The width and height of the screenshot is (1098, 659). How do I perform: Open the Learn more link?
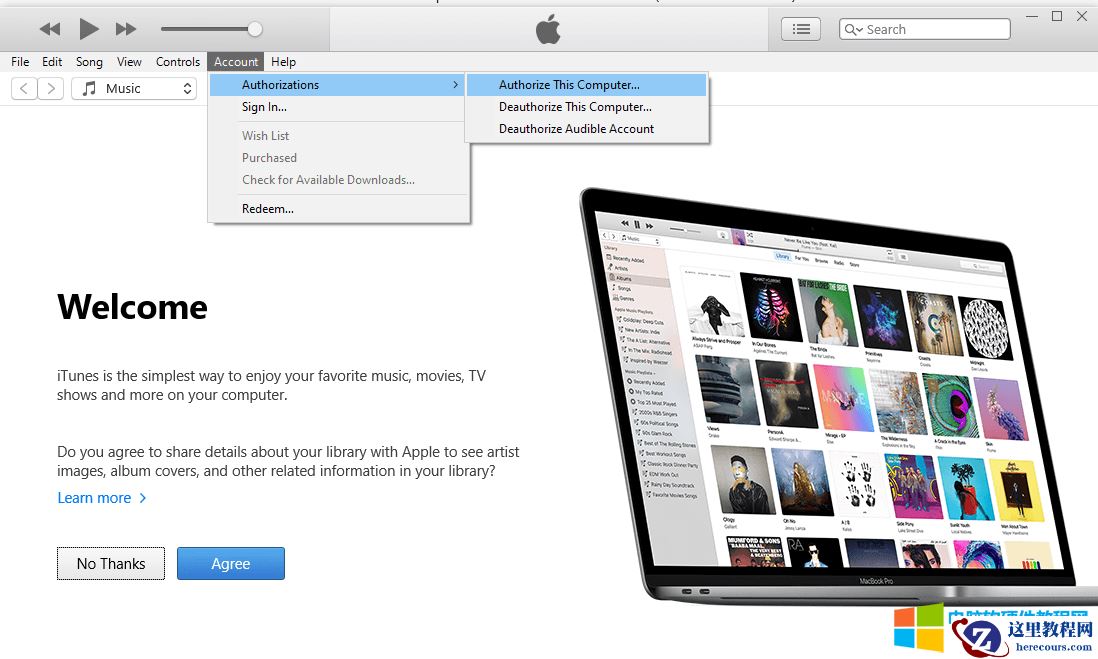click(102, 498)
